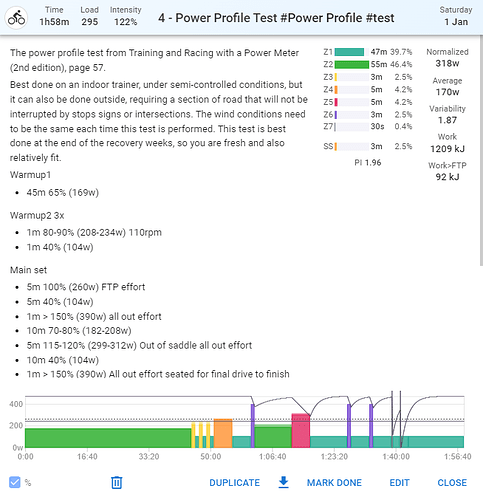Click the first purple 1m effort spike
The width and height of the screenshot is (483, 500).
pyautogui.click(x=253, y=426)
